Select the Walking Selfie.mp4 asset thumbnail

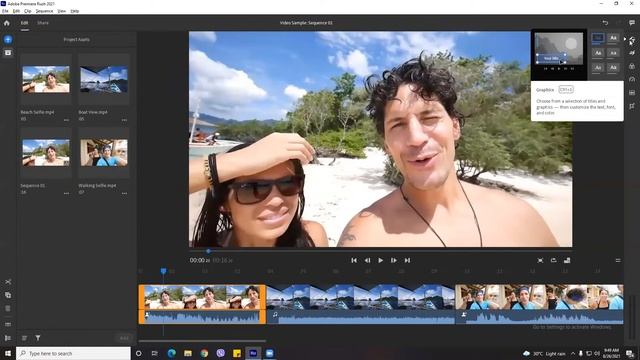pyautogui.click(x=104, y=153)
